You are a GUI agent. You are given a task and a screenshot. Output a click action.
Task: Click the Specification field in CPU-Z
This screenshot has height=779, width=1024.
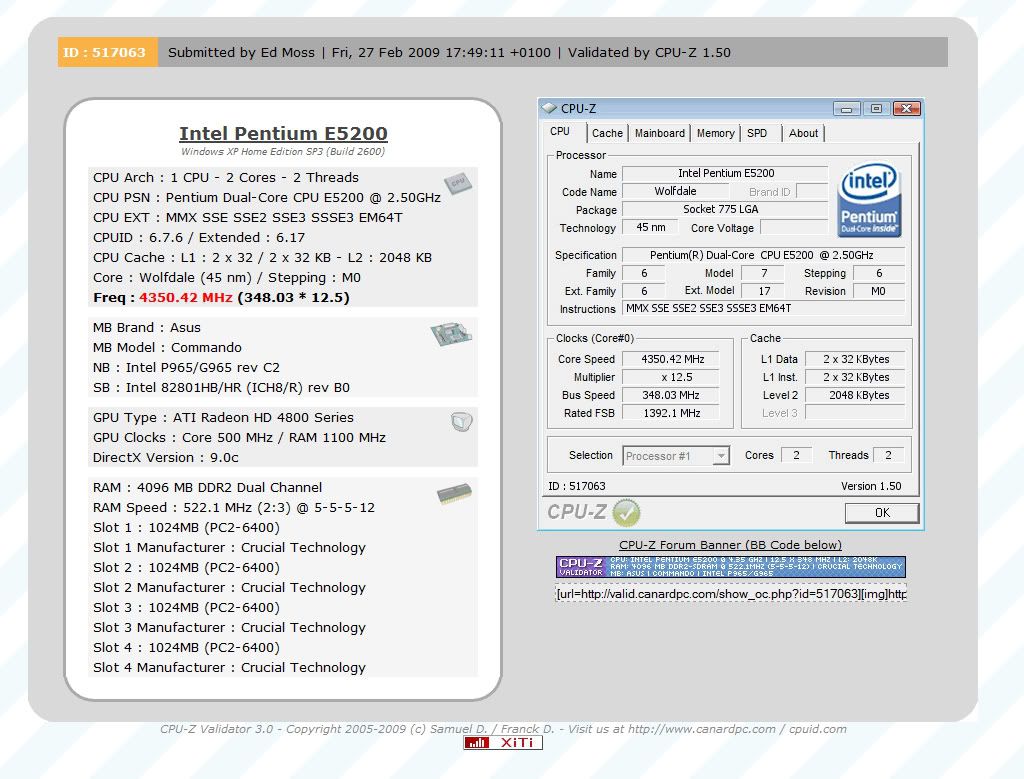763,255
